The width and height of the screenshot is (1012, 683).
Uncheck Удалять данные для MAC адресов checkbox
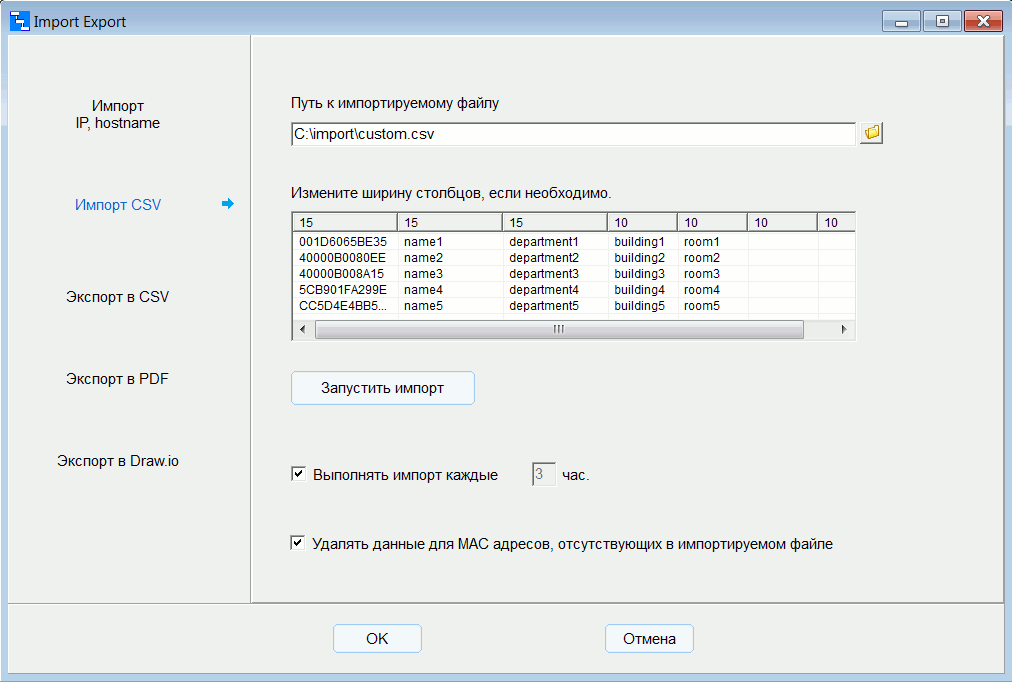pos(298,543)
